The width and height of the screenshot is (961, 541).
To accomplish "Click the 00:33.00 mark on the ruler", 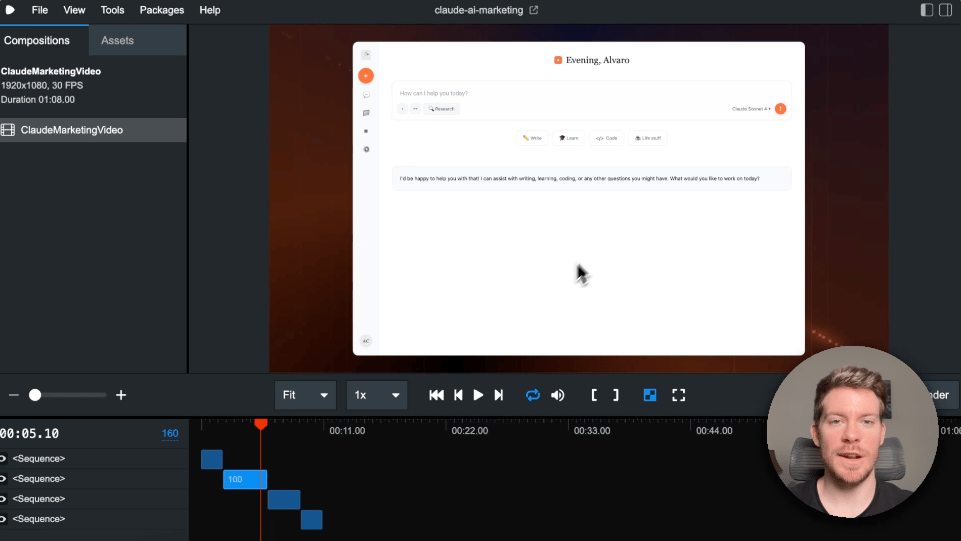I will click(591, 431).
